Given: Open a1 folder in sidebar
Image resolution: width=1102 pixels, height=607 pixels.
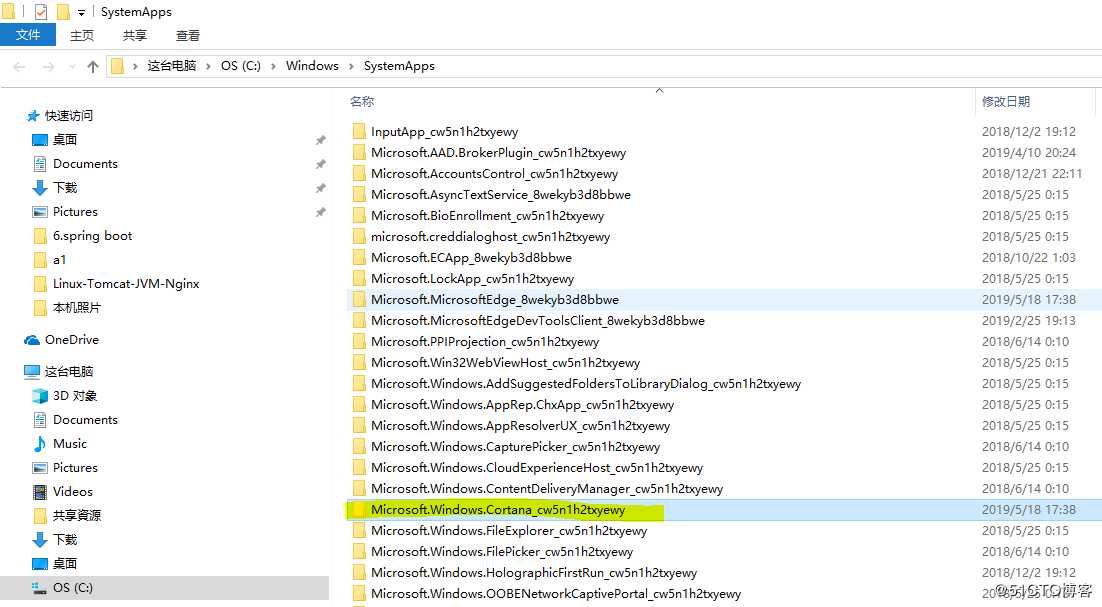Looking at the screenshot, I should click(x=59, y=259).
